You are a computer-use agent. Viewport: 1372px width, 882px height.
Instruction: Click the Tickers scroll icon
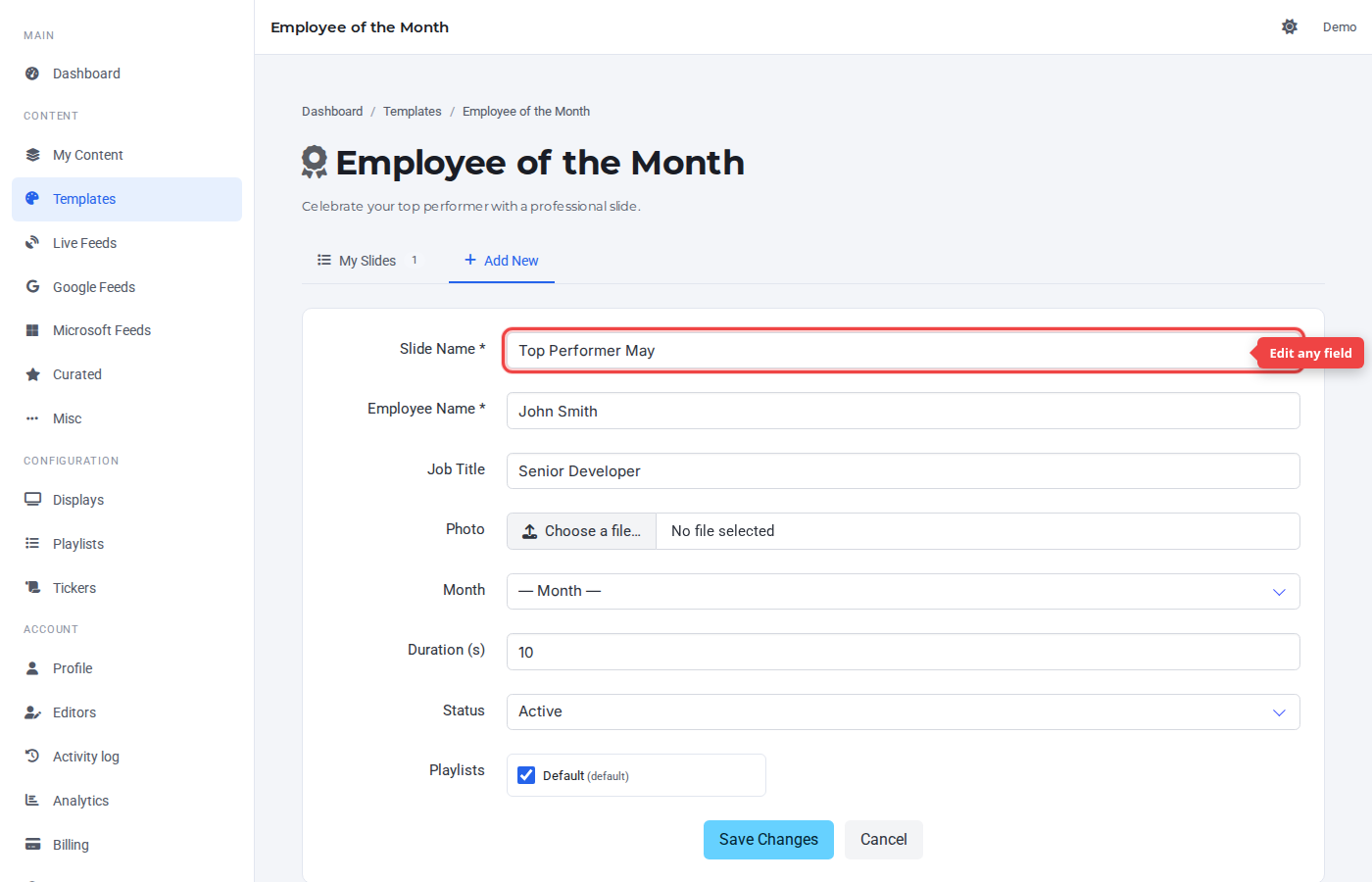[x=32, y=588]
